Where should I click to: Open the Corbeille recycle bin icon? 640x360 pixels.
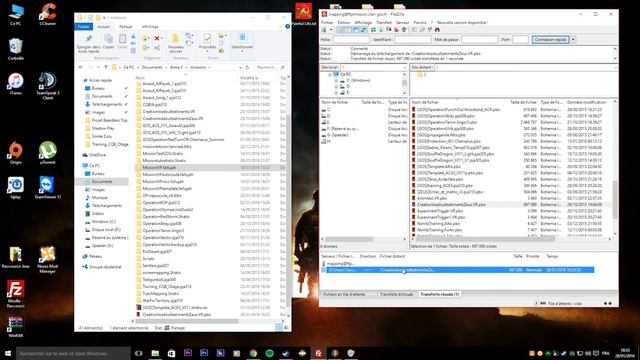click(16, 49)
